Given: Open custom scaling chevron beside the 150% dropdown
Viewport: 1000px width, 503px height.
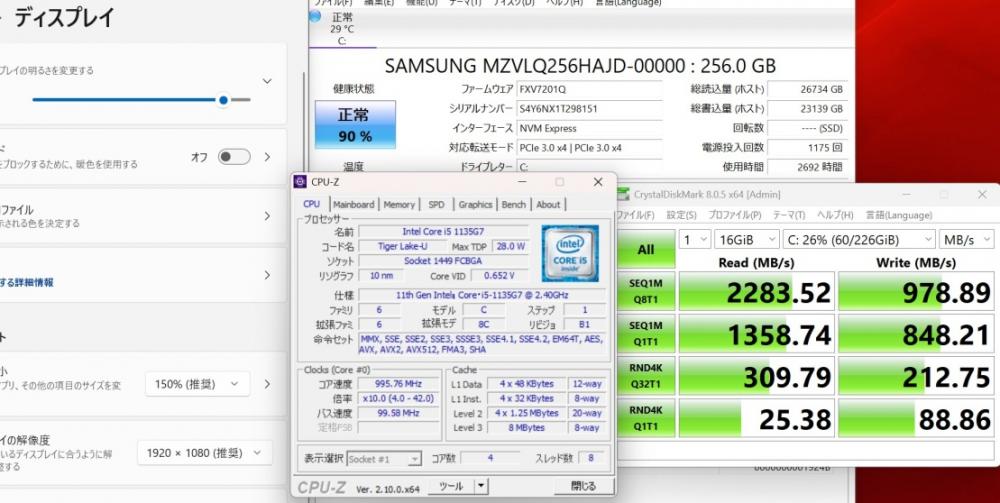Looking at the screenshot, I should (x=267, y=384).
